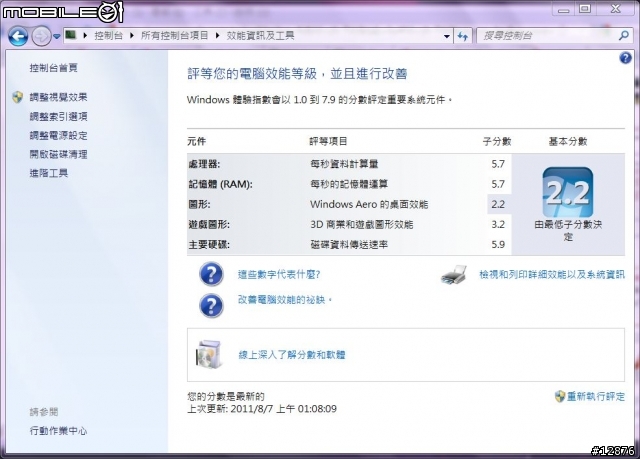The height and width of the screenshot is (459, 640).
Task: Open 控制台首頁 link
Action: pyautogui.click(x=53, y=68)
